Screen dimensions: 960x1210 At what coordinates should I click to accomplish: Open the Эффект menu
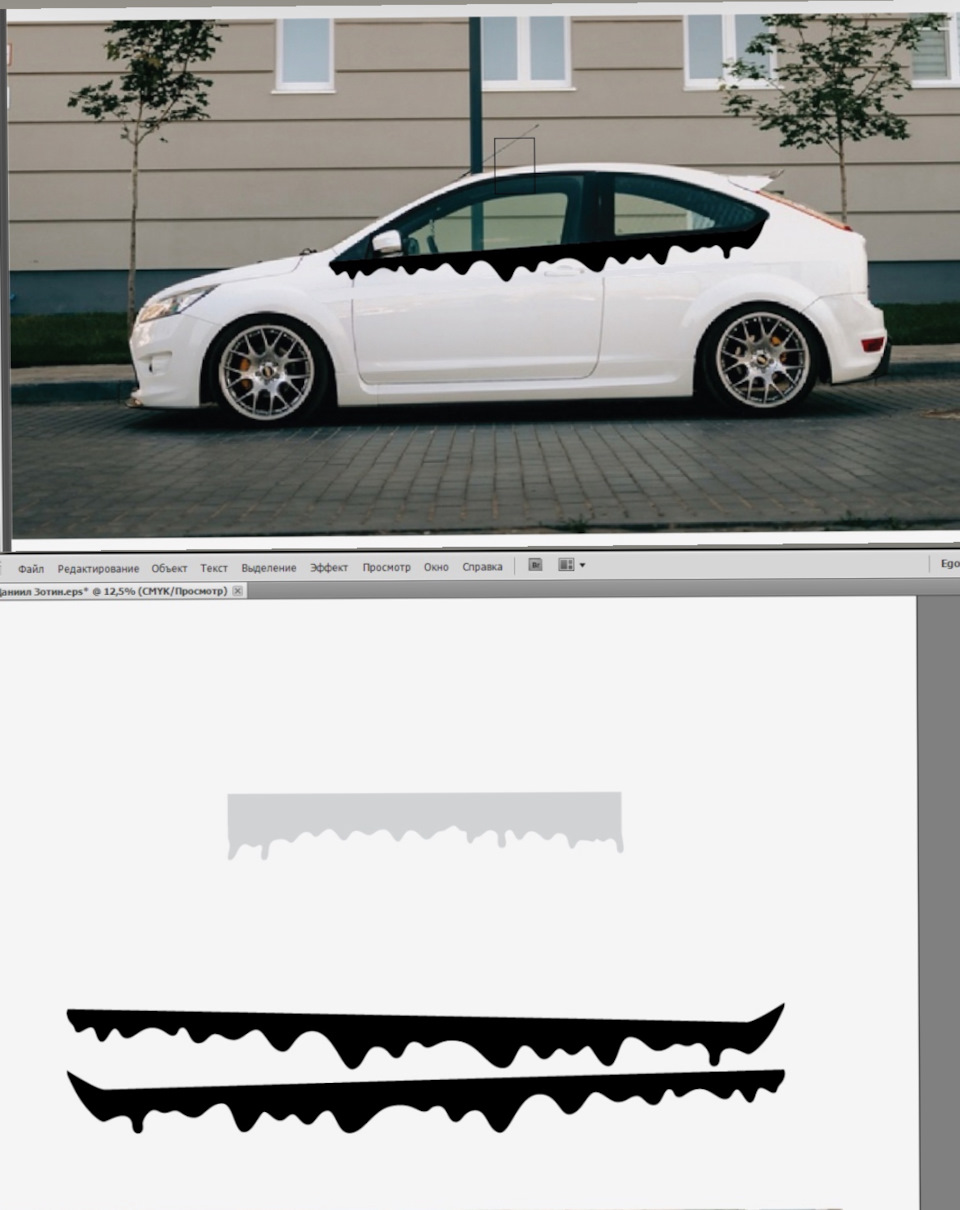329,568
